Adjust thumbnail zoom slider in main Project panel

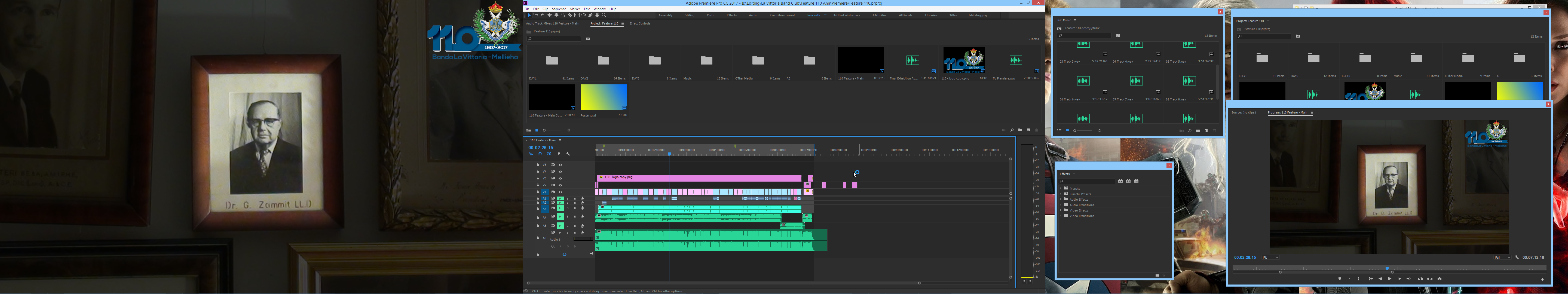552,130
